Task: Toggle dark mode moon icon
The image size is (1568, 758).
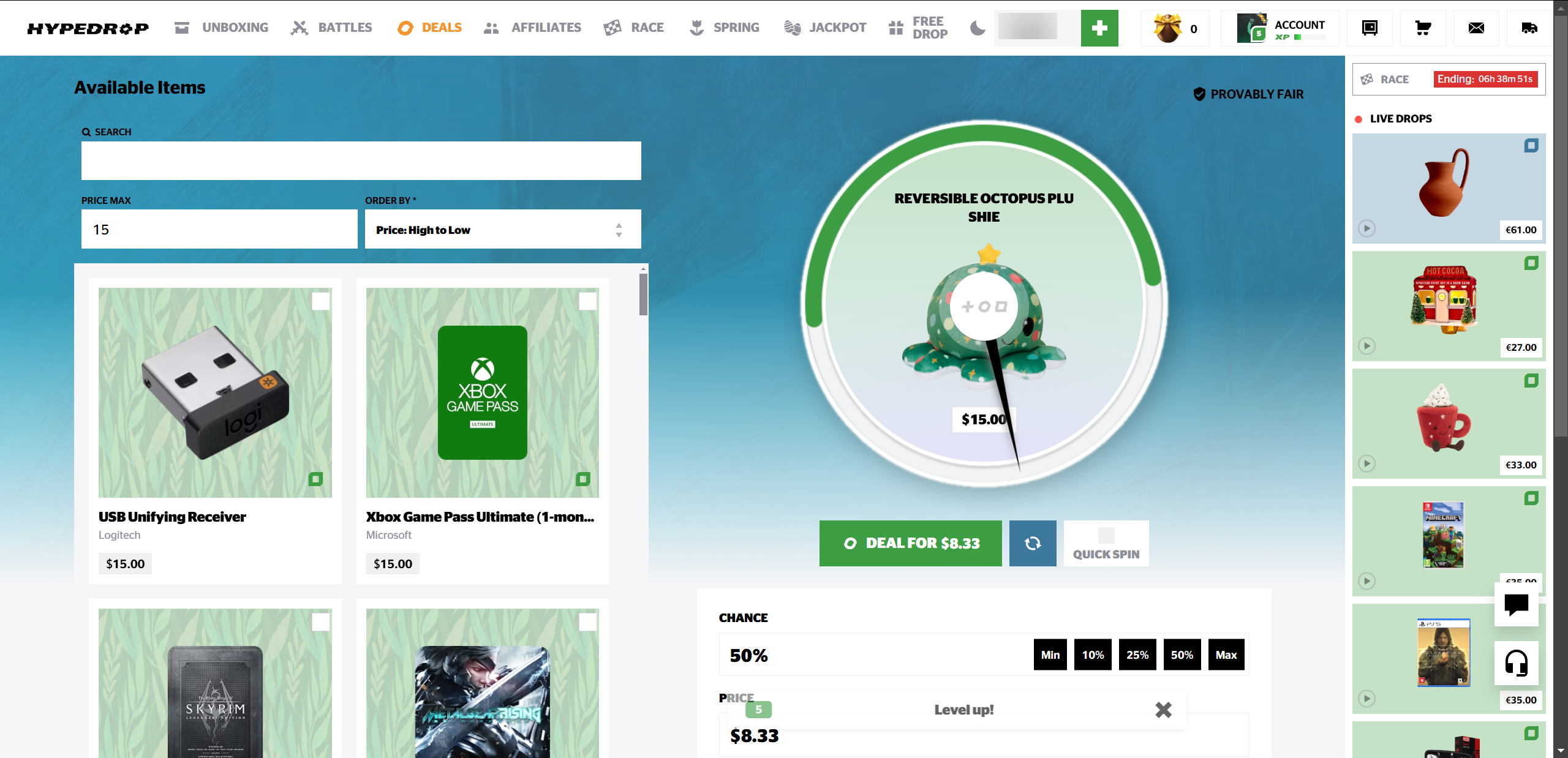Action: (x=978, y=28)
